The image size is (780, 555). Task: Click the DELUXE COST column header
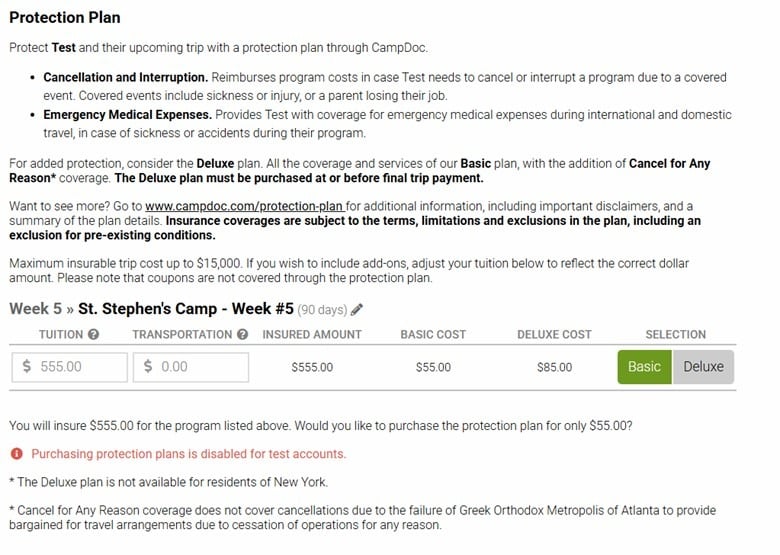point(554,335)
